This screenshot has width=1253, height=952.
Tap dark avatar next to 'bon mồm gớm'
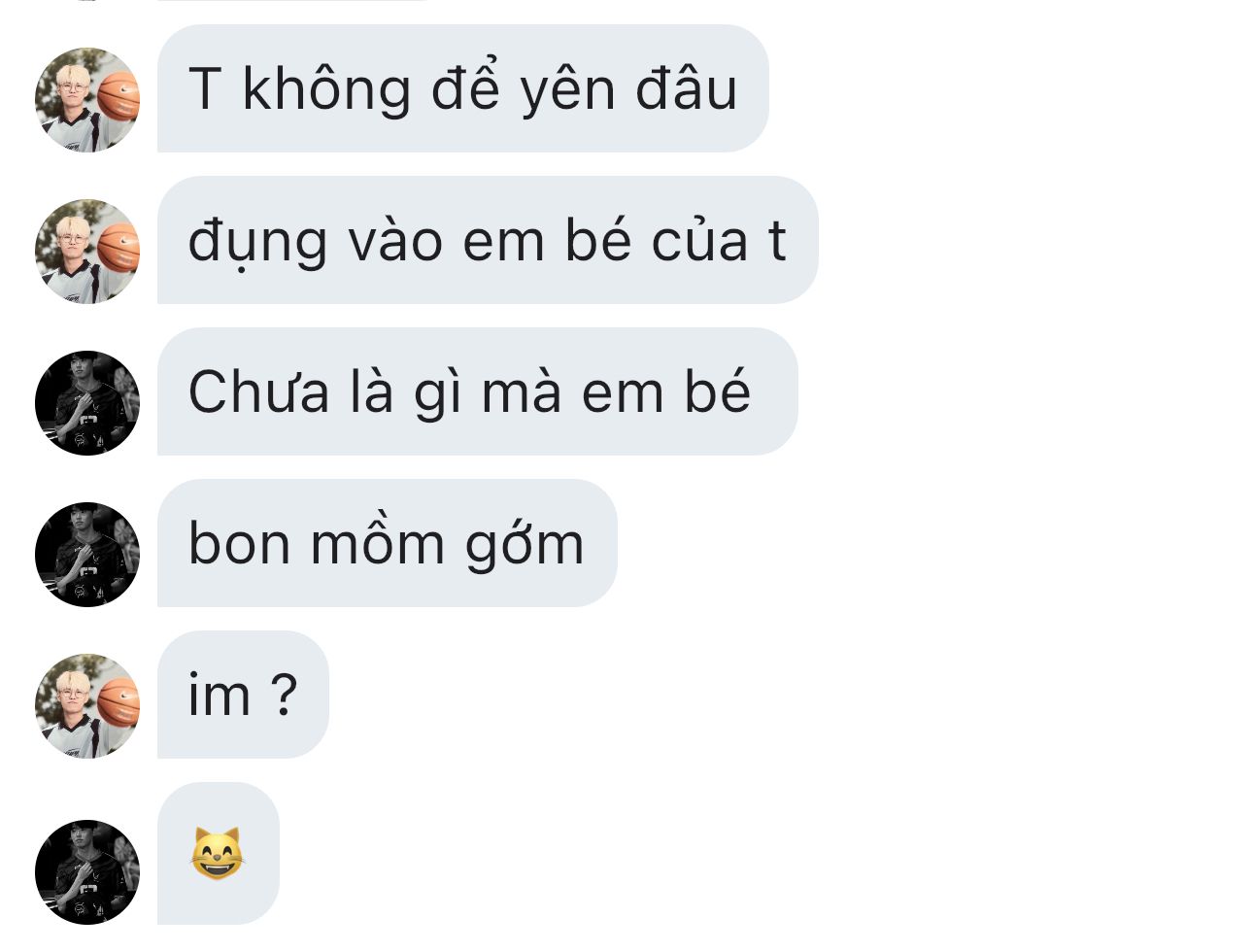point(87,555)
